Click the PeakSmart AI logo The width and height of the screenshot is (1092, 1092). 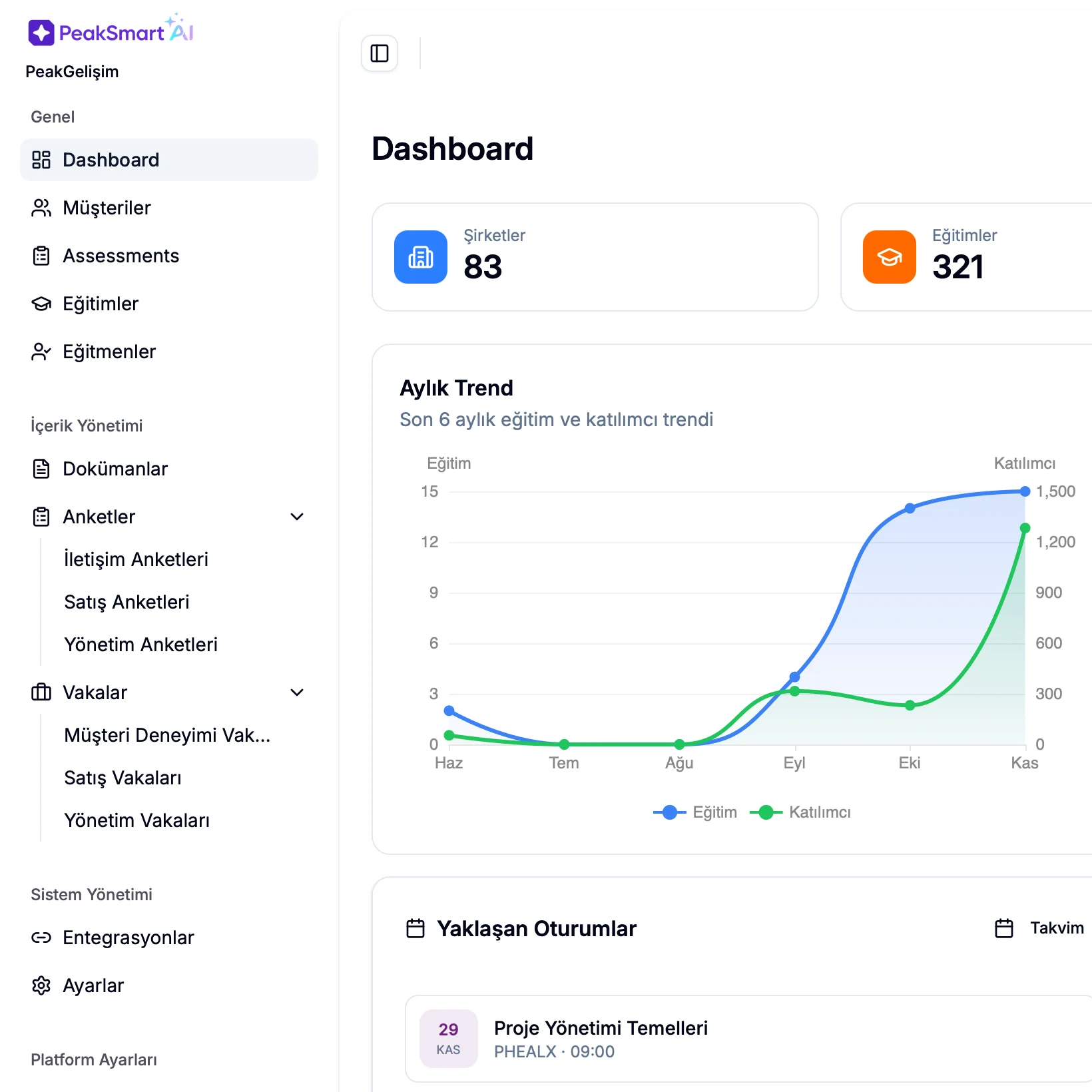pyautogui.click(x=111, y=31)
